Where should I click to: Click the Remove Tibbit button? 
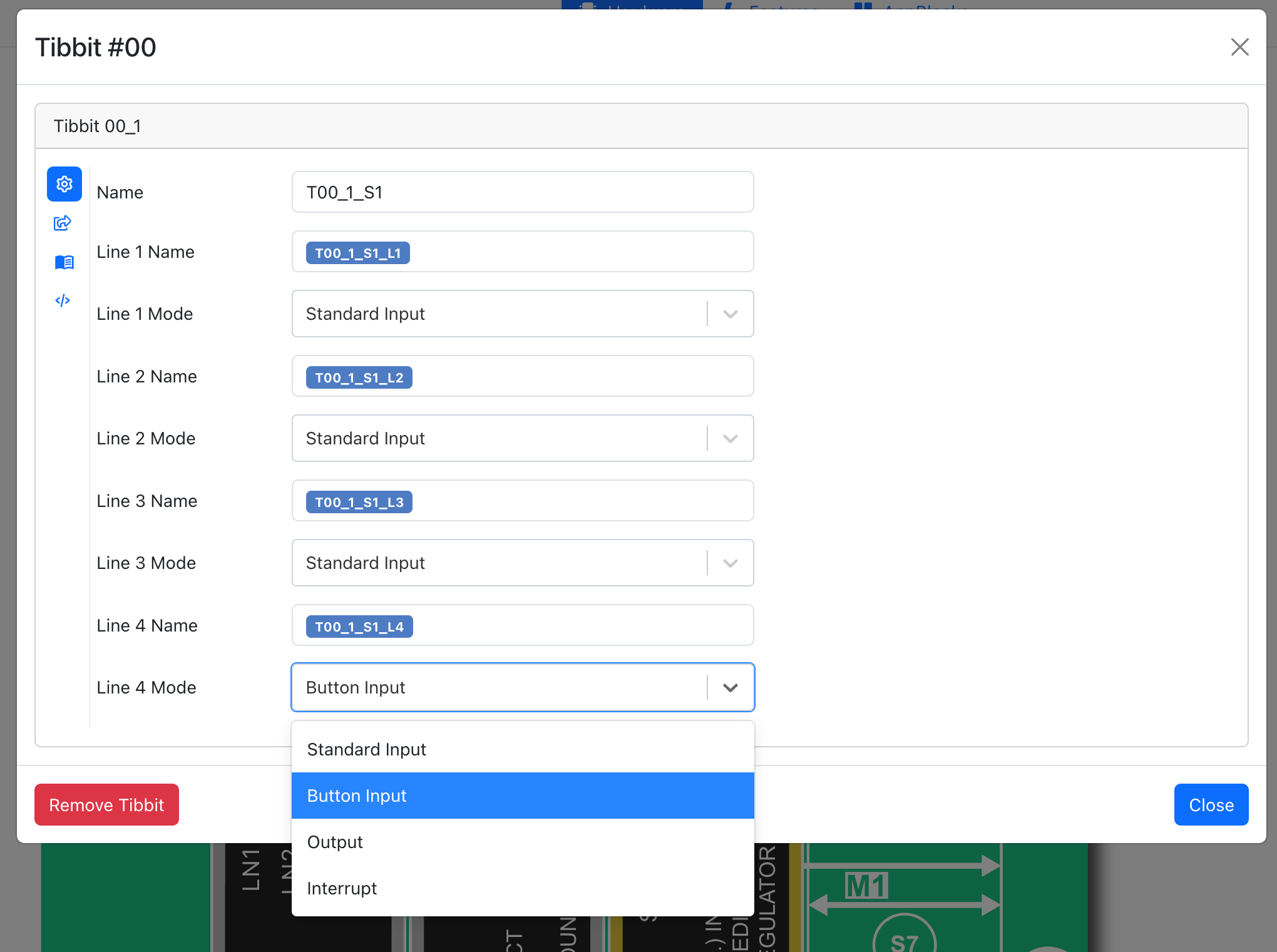click(x=106, y=805)
